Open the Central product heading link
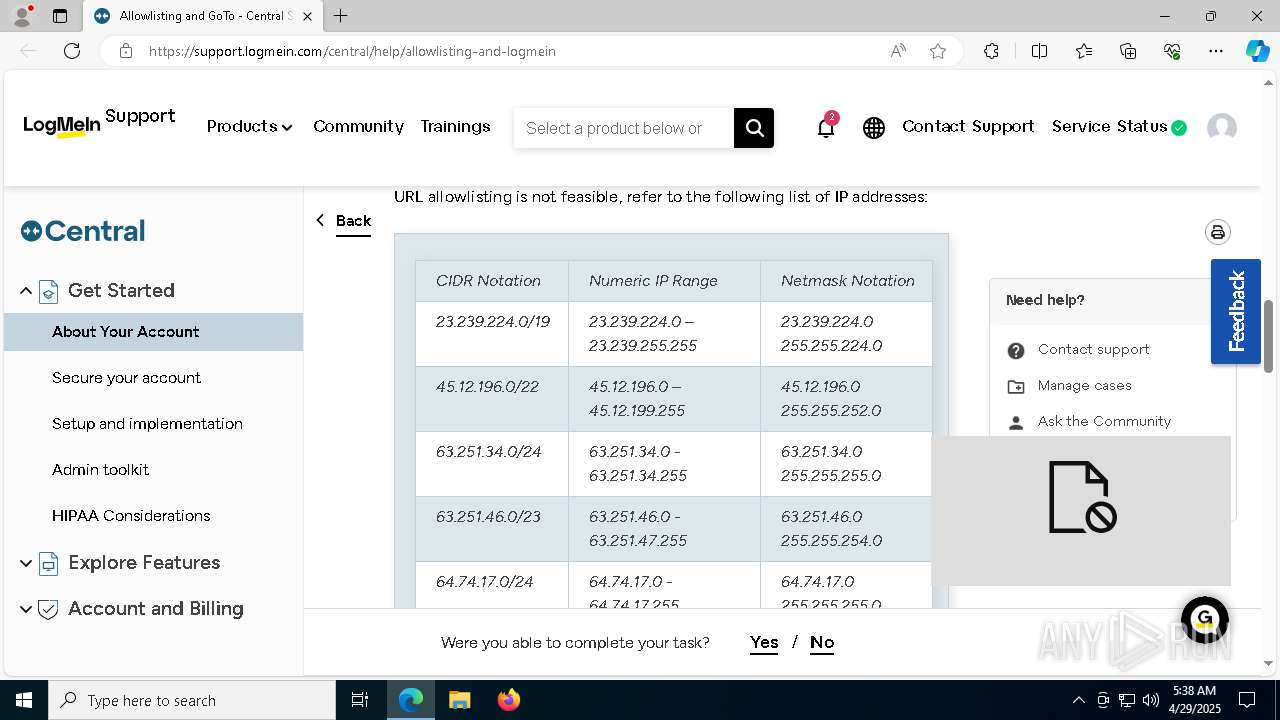 coord(83,231)
